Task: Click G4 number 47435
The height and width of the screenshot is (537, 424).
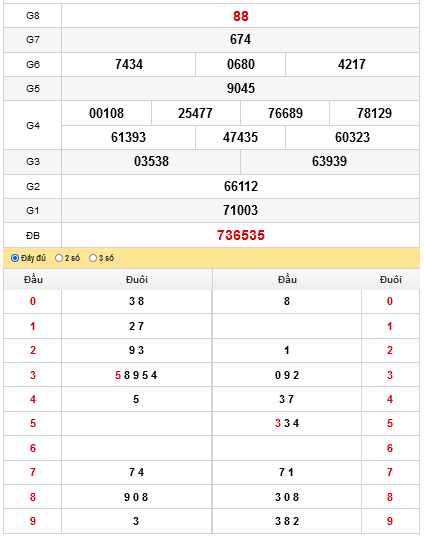Action: (x=240, y=137)
